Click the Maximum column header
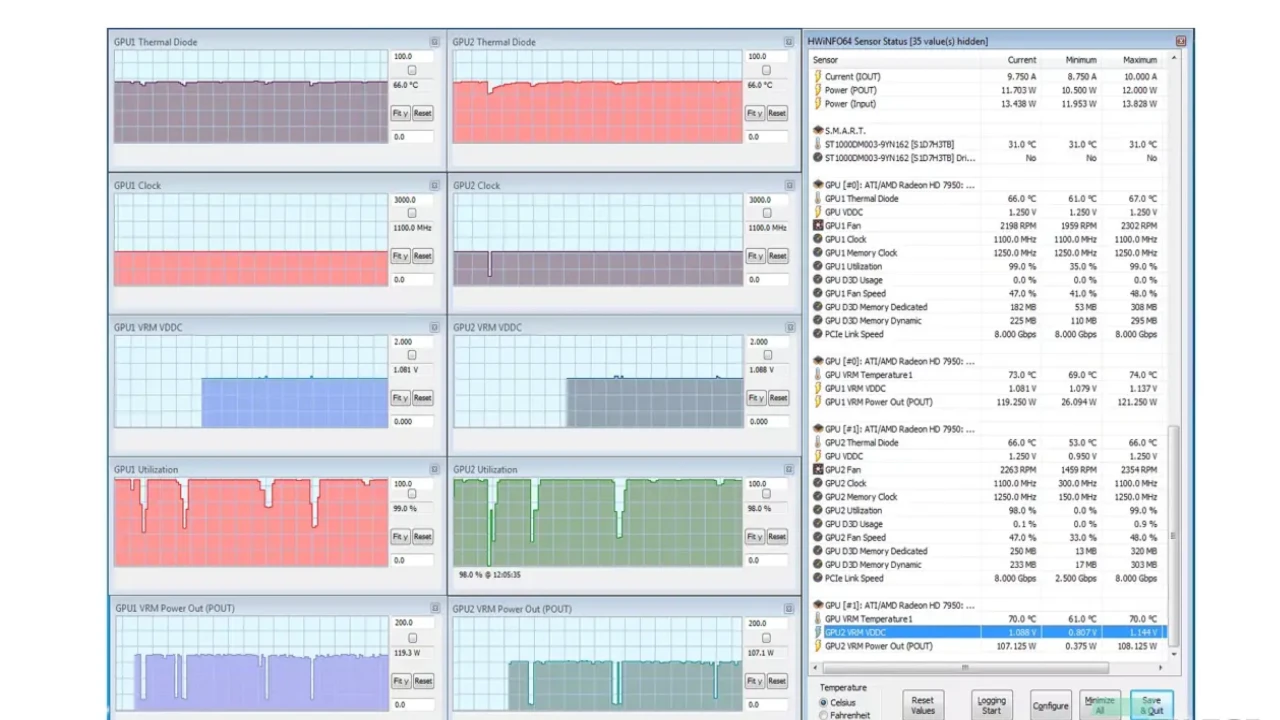Image resolution: width=1280 pixels, height=720 pixels. pyautogui.click(x=1132, y=60)
